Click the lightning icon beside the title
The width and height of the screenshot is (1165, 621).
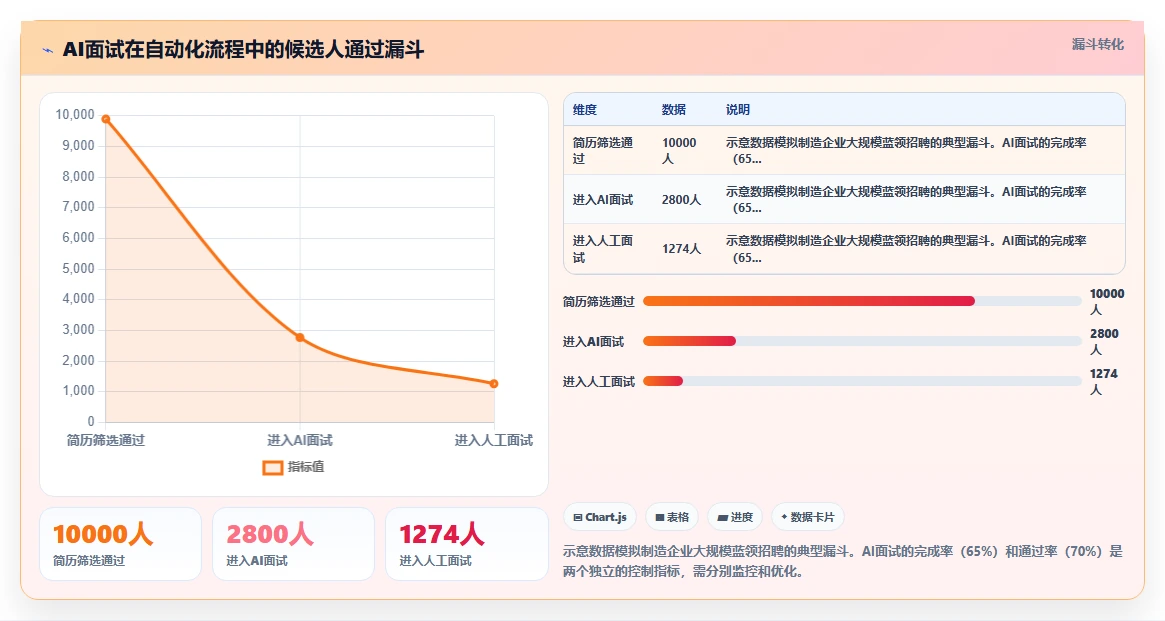(48, 51)
